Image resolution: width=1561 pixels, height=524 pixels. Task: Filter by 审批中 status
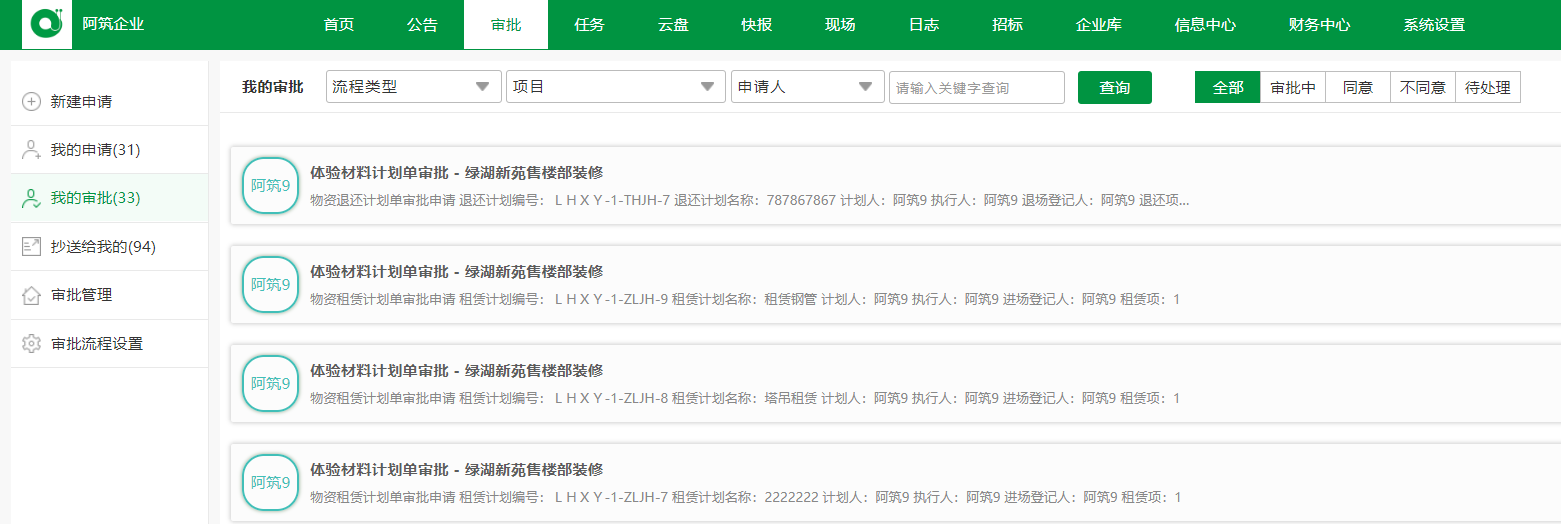coord(1293,87)
